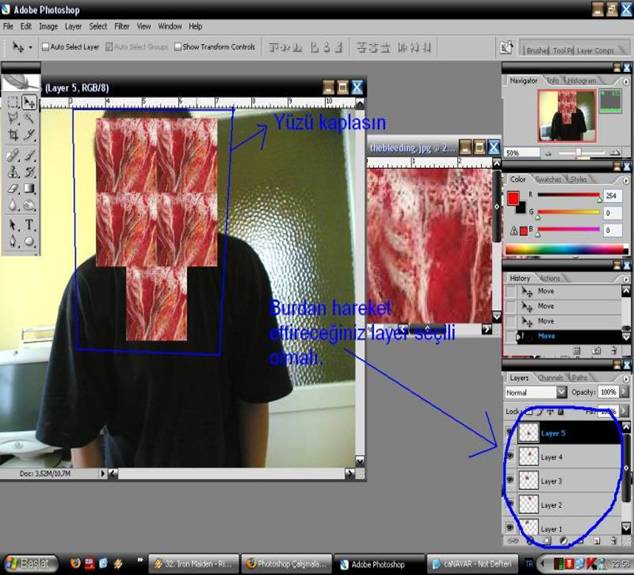The height and width of the screenshot is (575, 634).
Task: Select the Pen tool
Action: pos(13,241)
